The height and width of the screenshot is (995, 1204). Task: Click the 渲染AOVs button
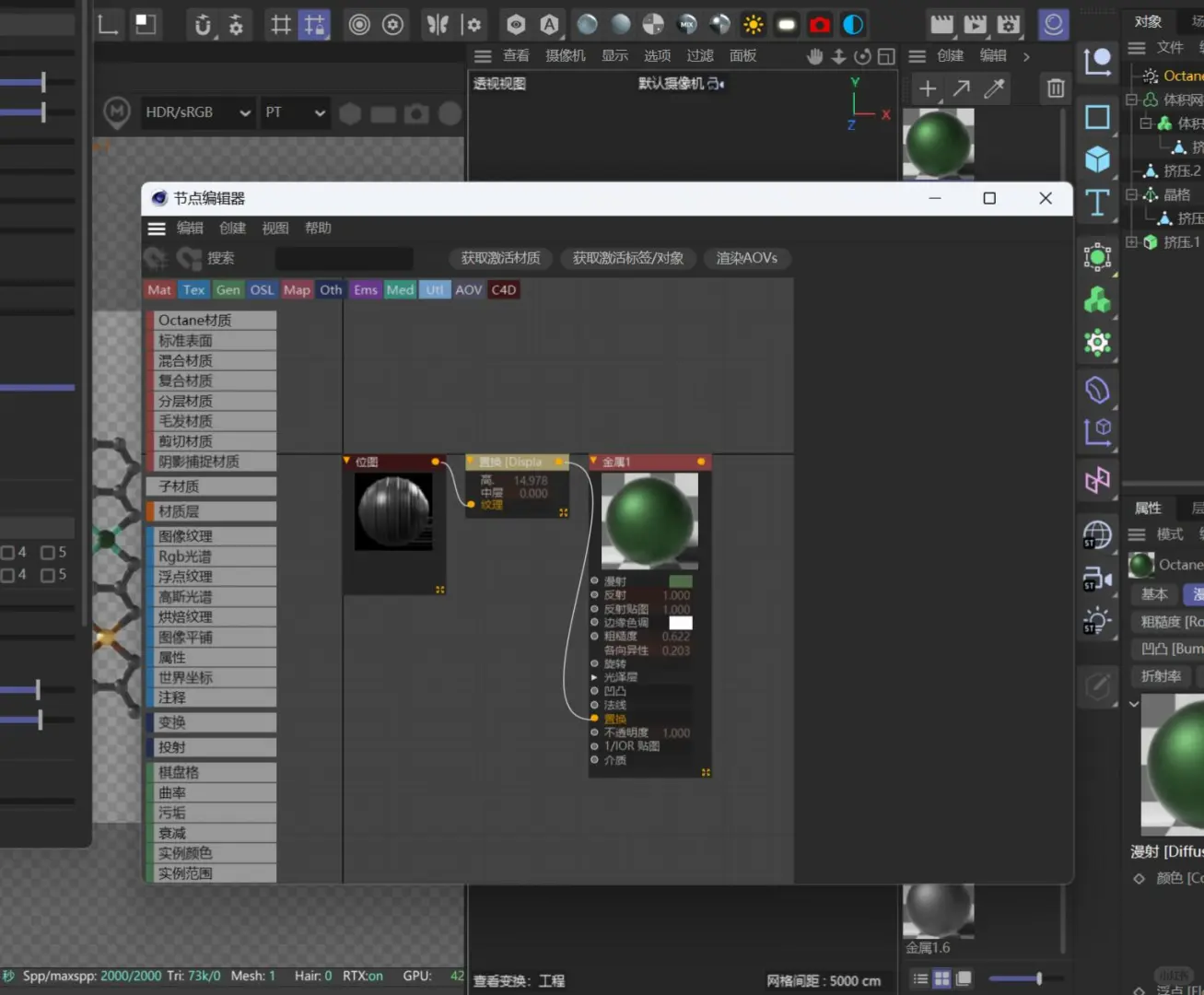tap(746, 258)
